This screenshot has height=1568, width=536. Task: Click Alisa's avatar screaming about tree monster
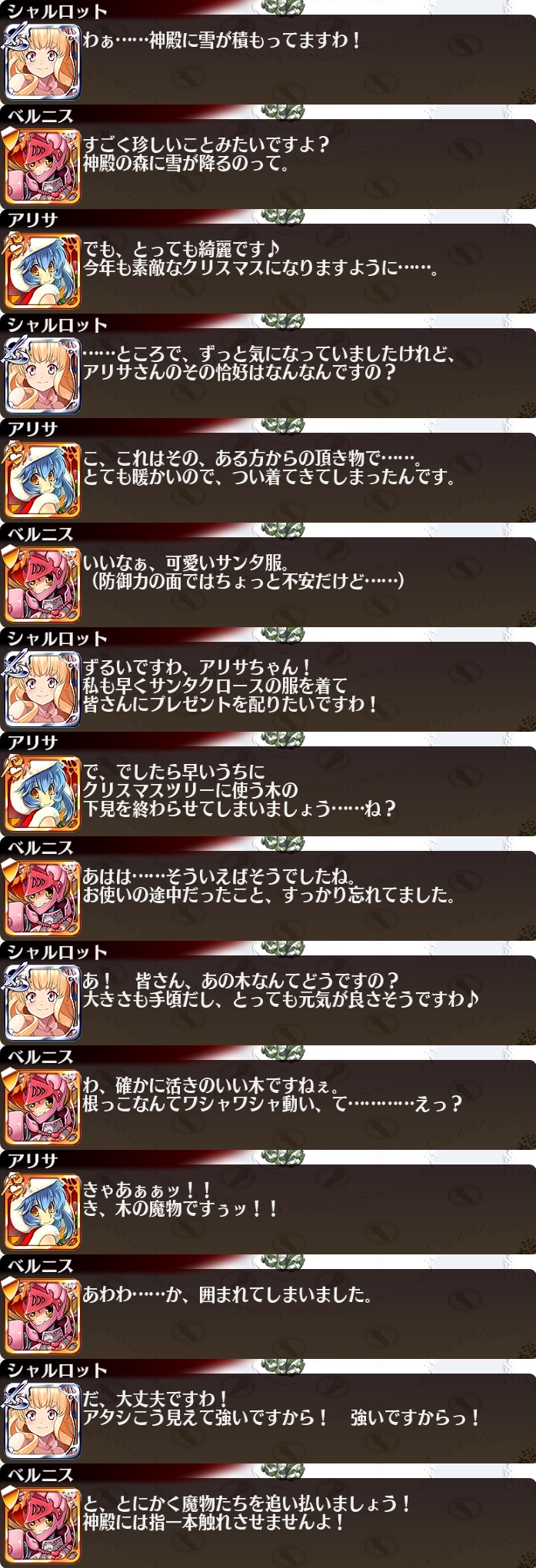(x=42, y=1211)
